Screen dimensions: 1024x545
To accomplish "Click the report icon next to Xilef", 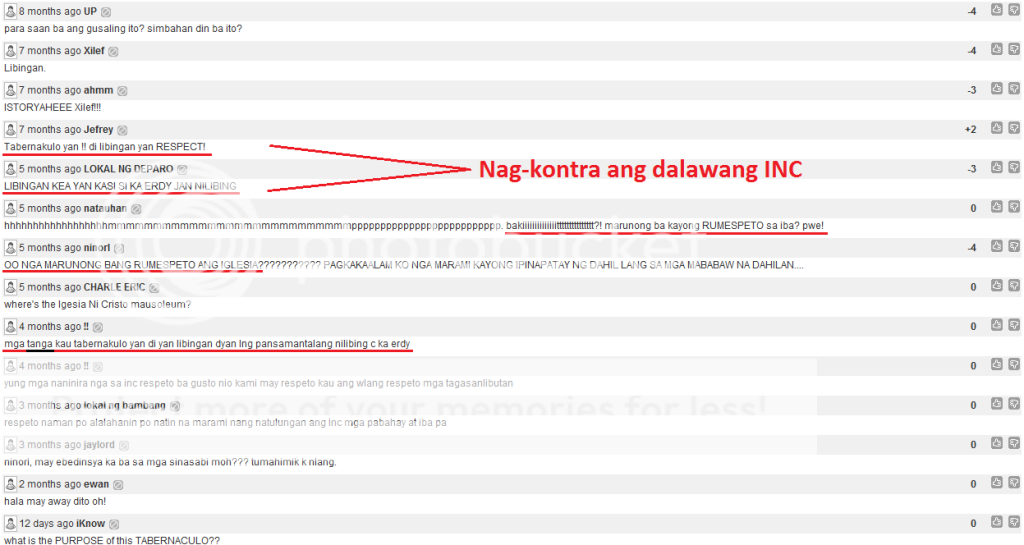I will click(x=113, y=52).
